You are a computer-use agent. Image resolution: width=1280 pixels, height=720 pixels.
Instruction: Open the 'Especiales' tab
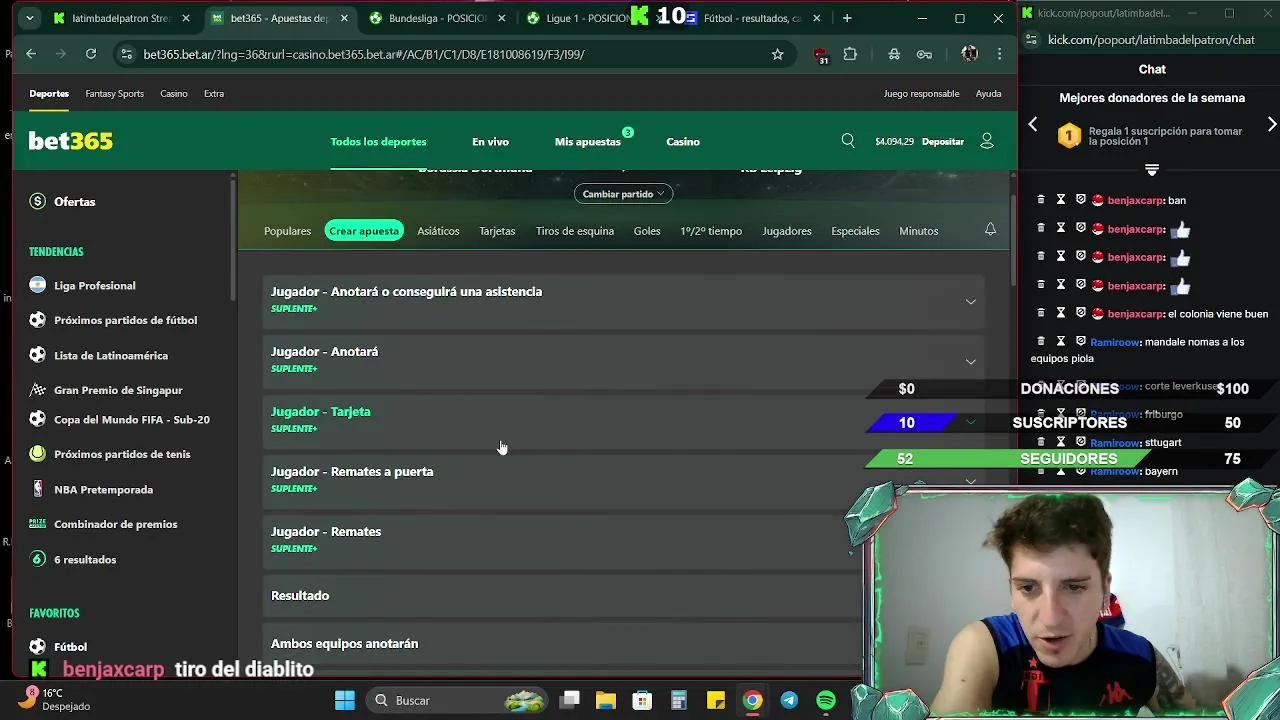click(x=855, y=231)
